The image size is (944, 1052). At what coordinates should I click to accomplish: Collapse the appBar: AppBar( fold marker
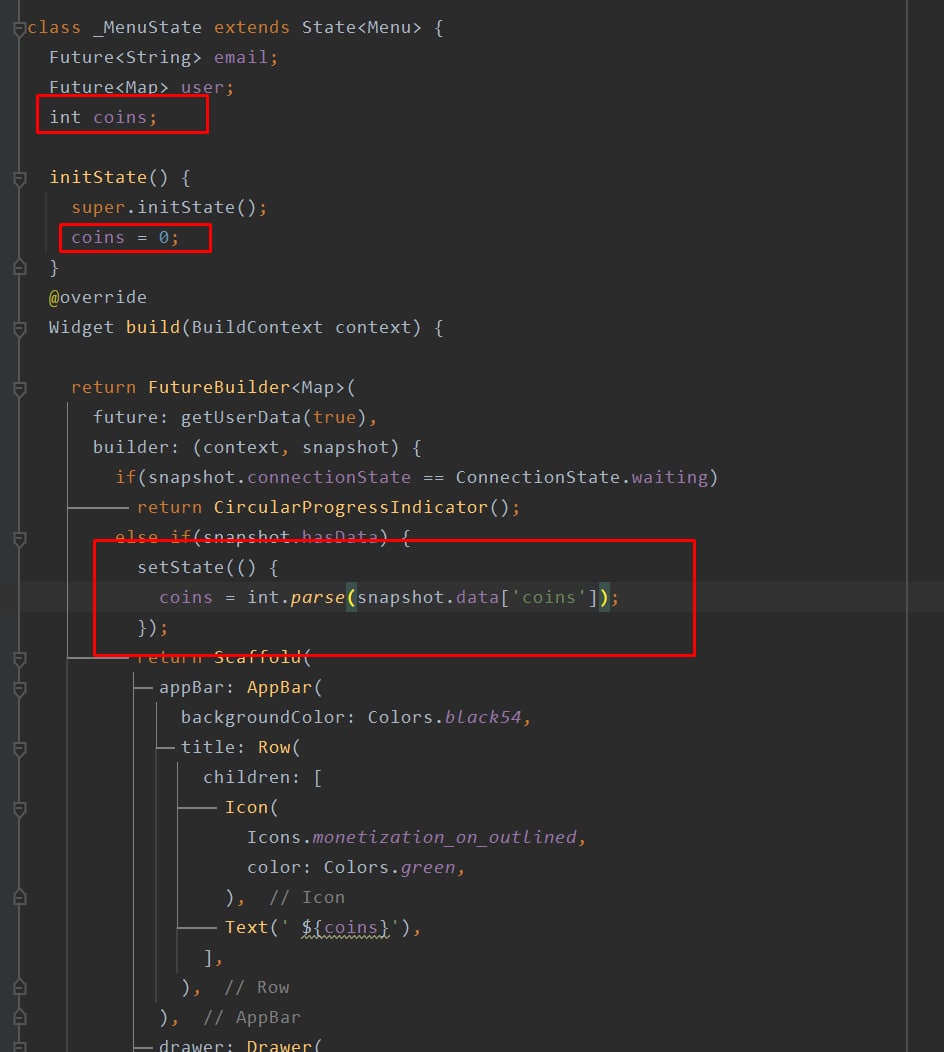[19, 689]
